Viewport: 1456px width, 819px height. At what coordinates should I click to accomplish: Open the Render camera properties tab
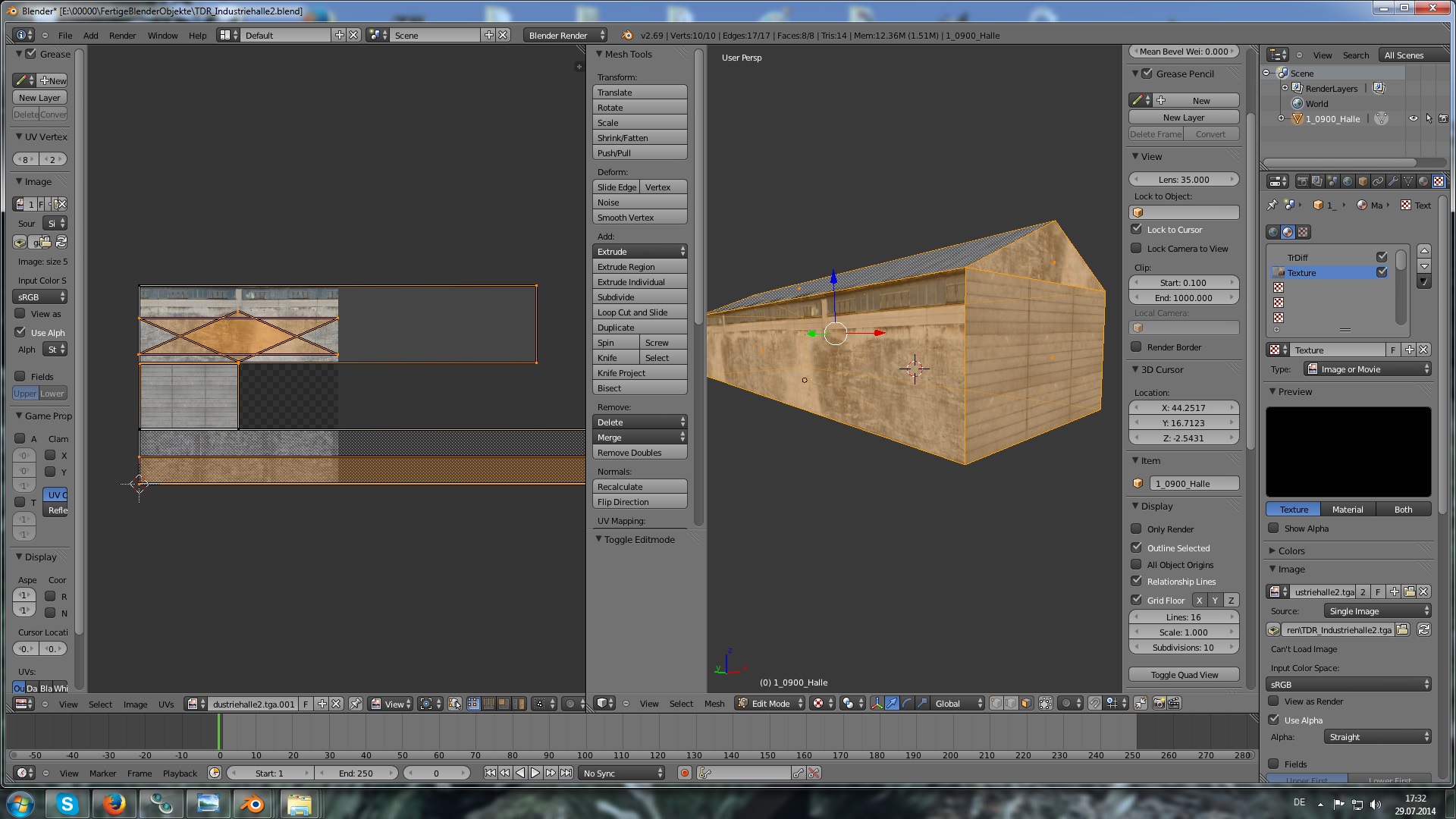click(x=1302, y=181)
